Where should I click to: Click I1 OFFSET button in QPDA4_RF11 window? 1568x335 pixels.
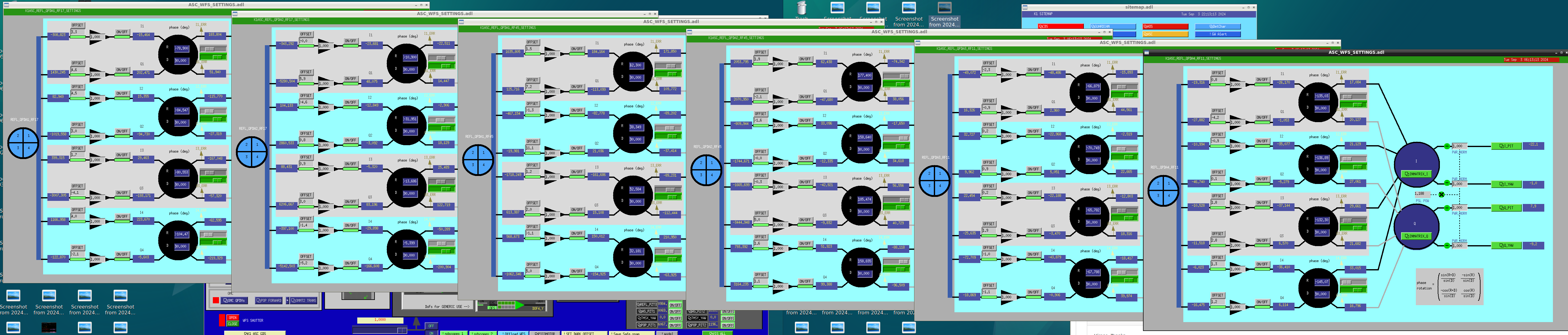point(1218,73)
